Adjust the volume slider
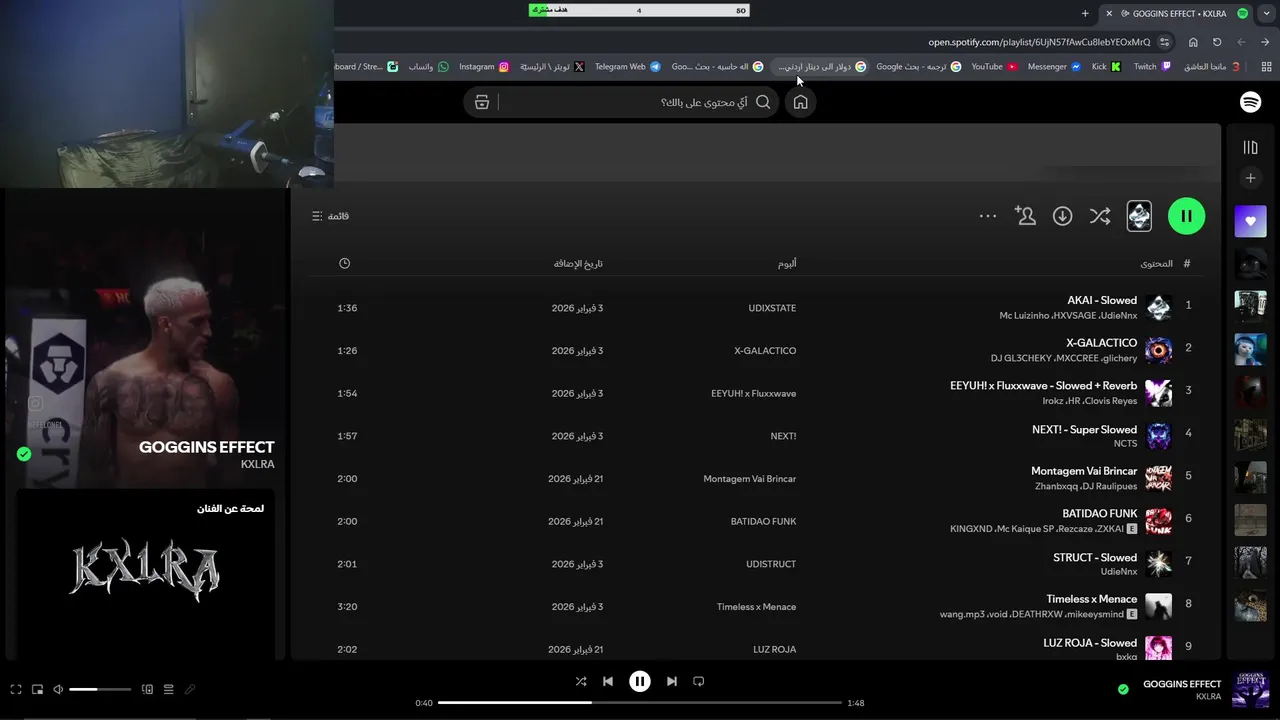The image size is (1280, 720). pyautogui.click(x=100, y=689)
